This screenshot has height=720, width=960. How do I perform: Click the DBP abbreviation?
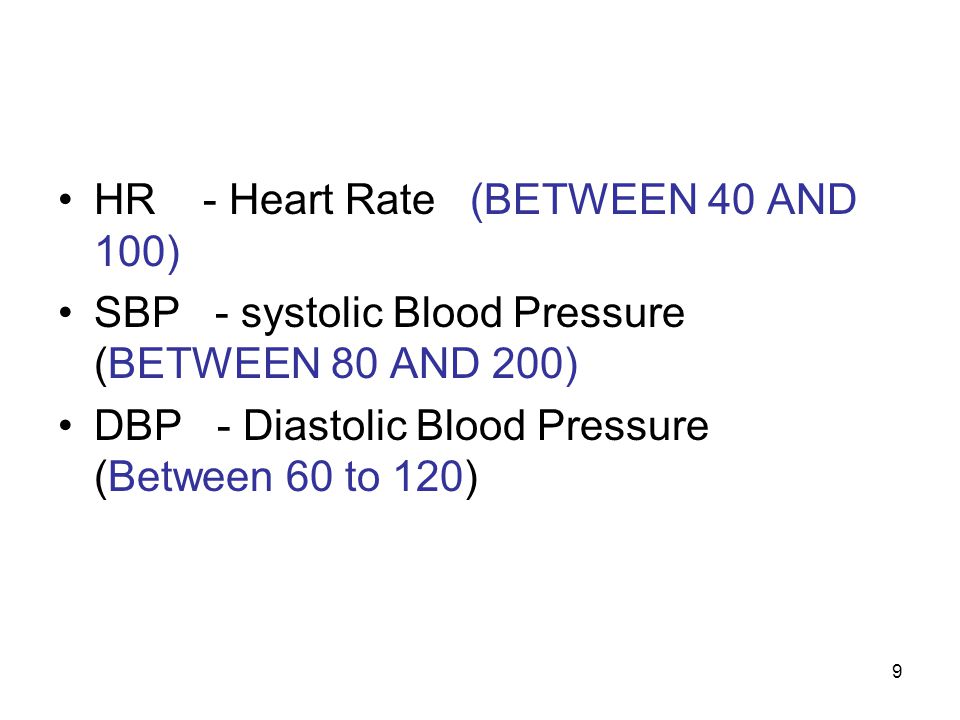138,426
